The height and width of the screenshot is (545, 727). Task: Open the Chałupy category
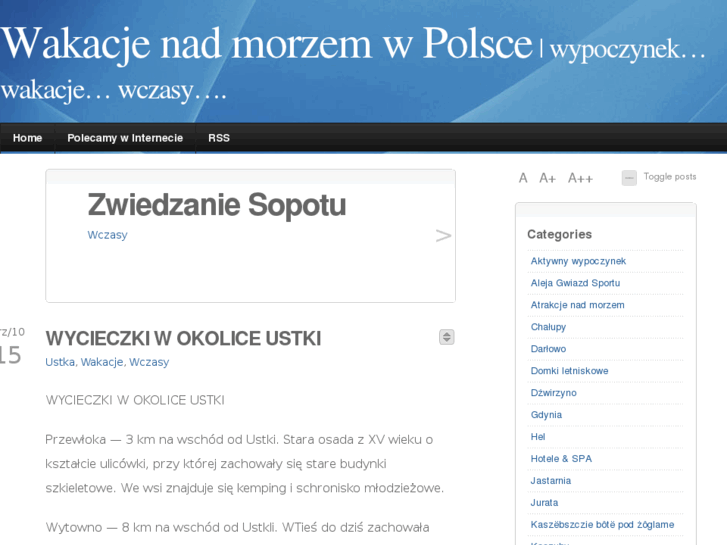(x=548, y=327)
